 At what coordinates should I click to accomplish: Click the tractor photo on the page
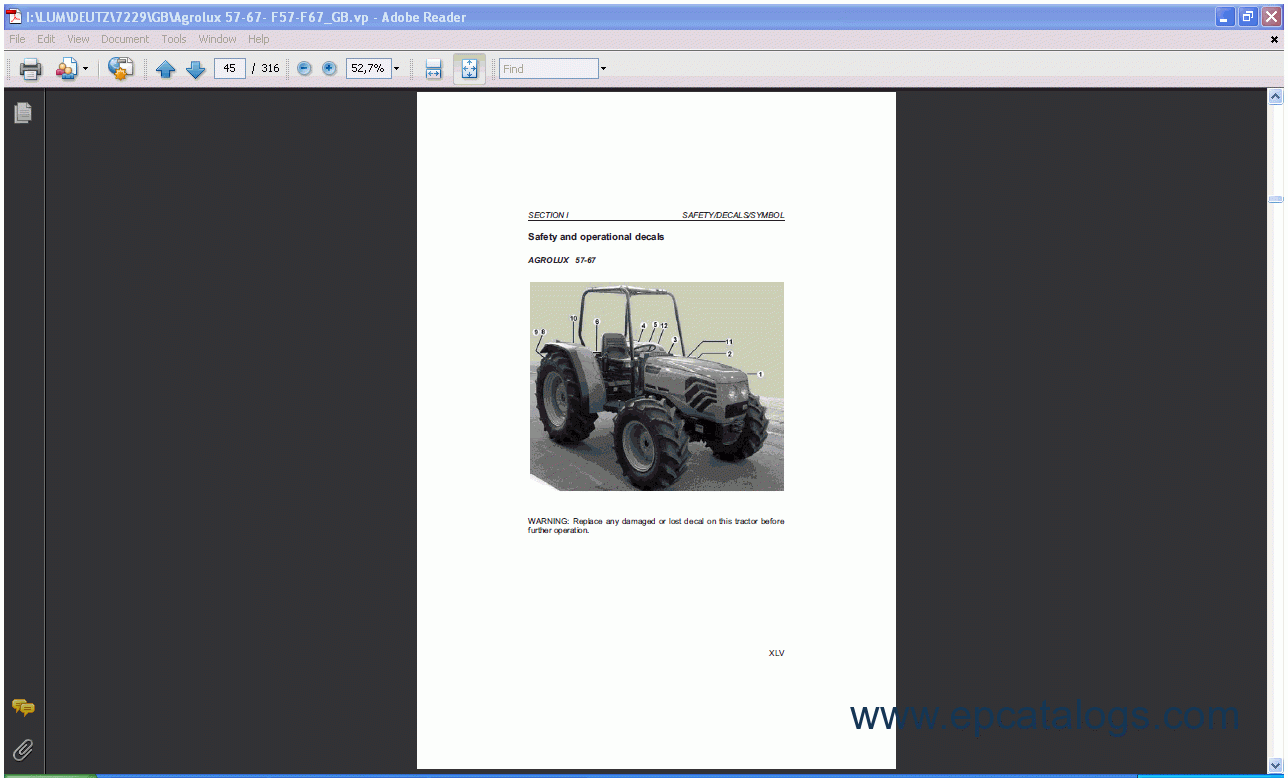tap(657, 386)
